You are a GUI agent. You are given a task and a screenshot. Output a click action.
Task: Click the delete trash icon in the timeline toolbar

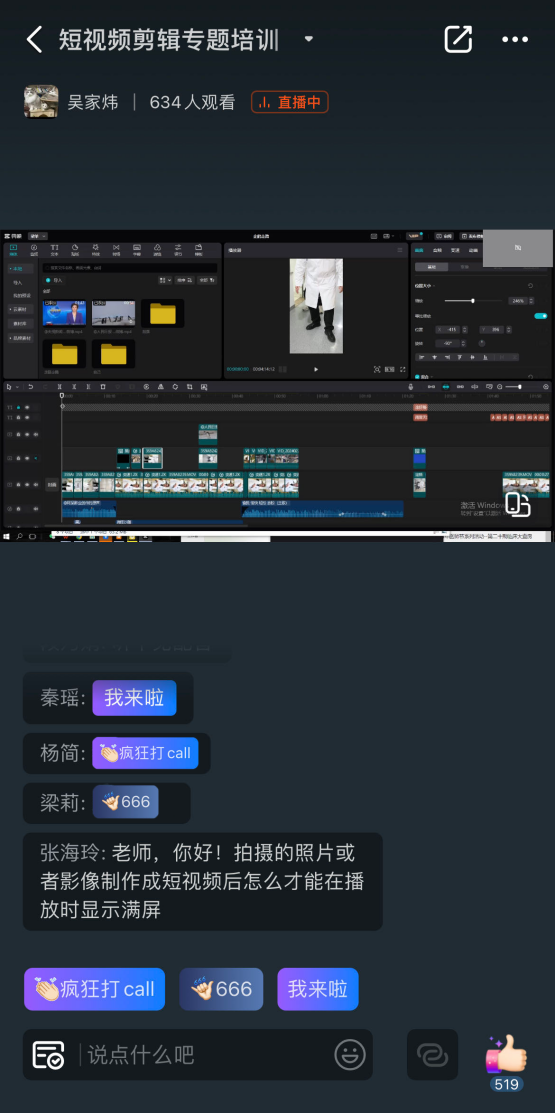[103, 386]
